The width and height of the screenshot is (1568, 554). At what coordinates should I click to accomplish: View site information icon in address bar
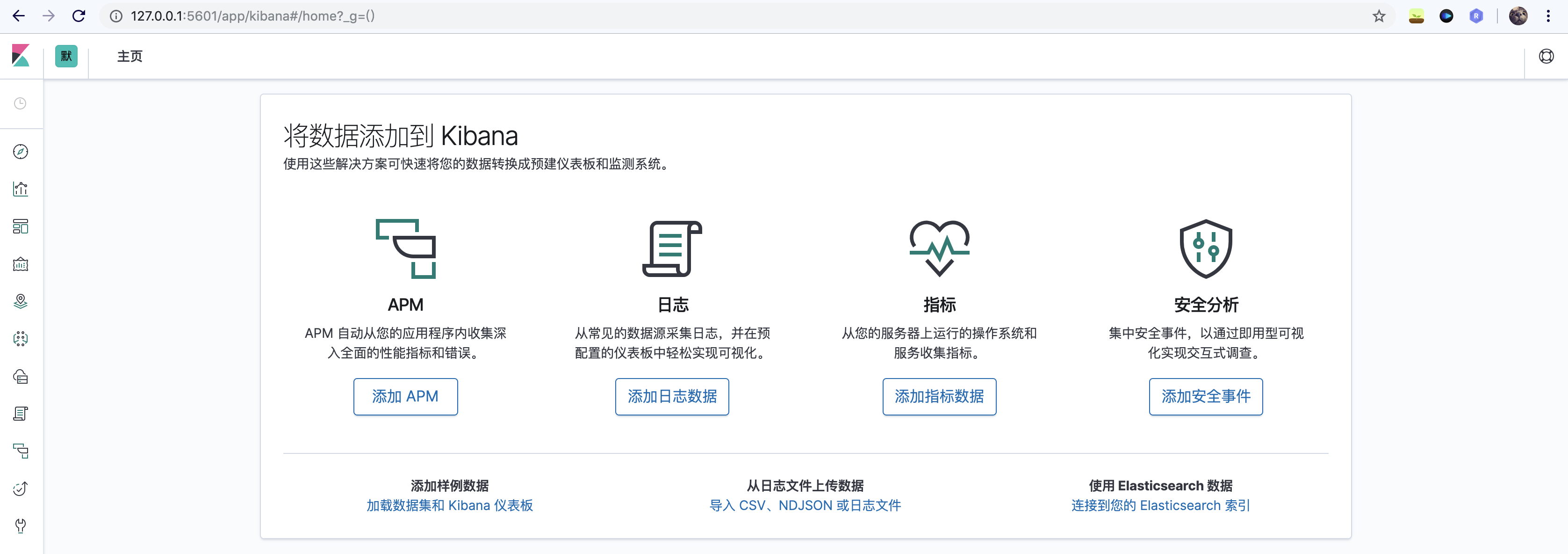115,16
